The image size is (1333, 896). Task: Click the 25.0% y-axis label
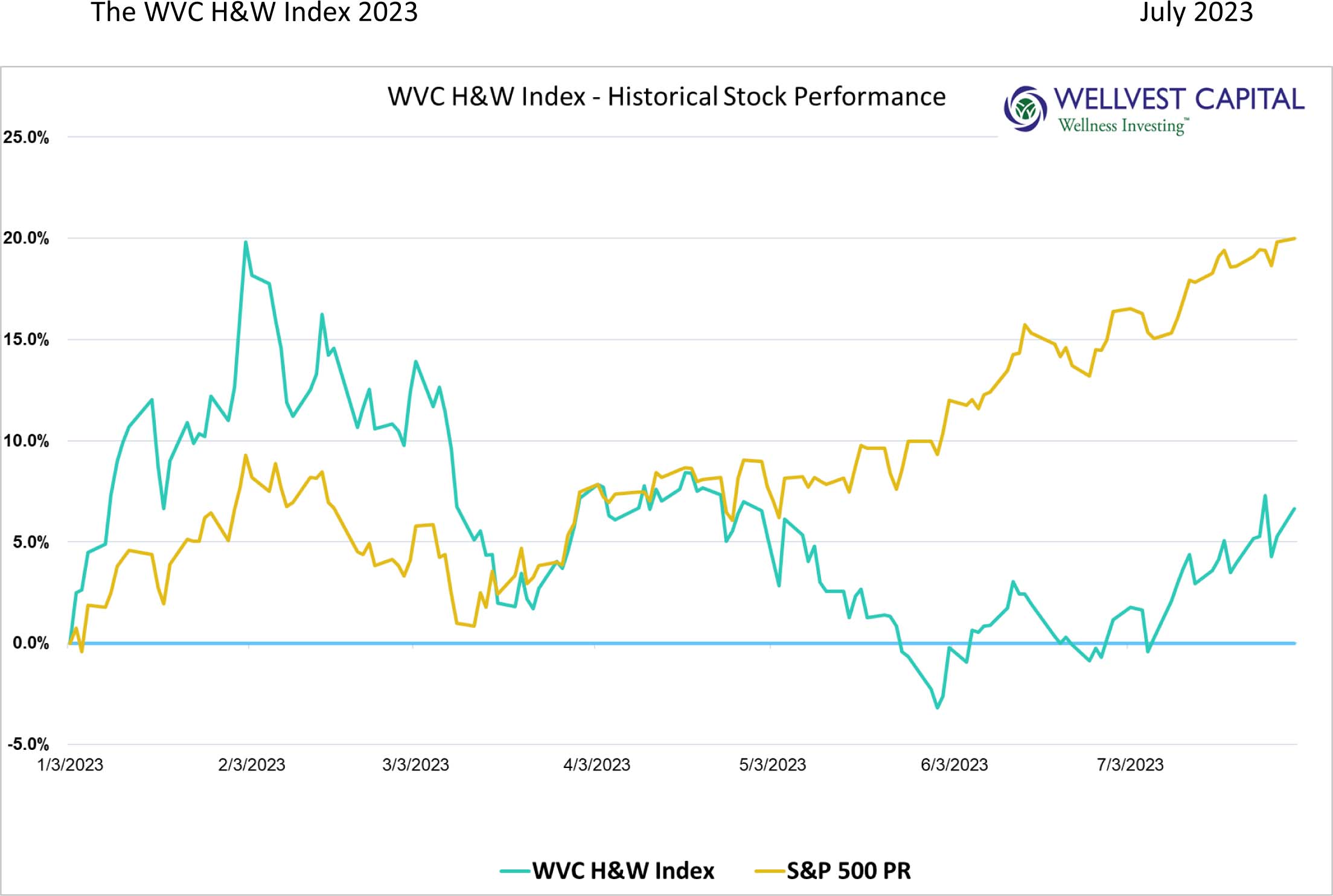click(x=26, y=137)
